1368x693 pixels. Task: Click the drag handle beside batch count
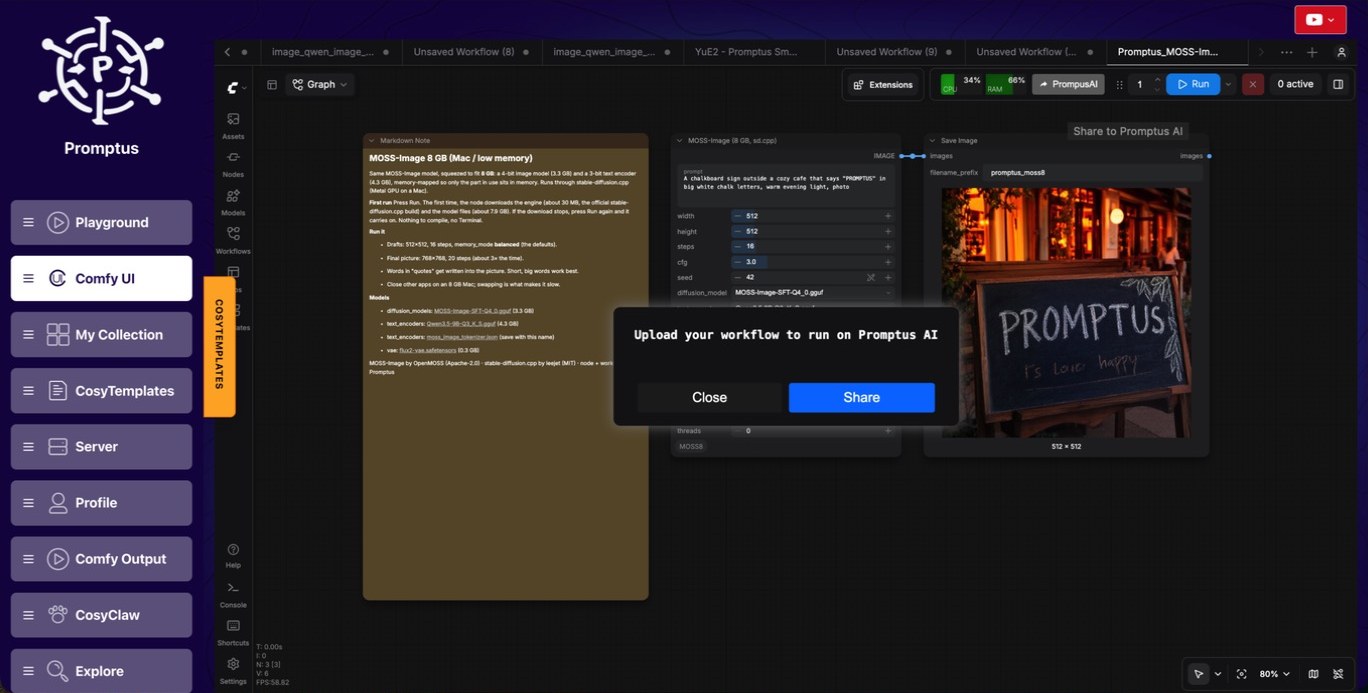[1119, 85]
